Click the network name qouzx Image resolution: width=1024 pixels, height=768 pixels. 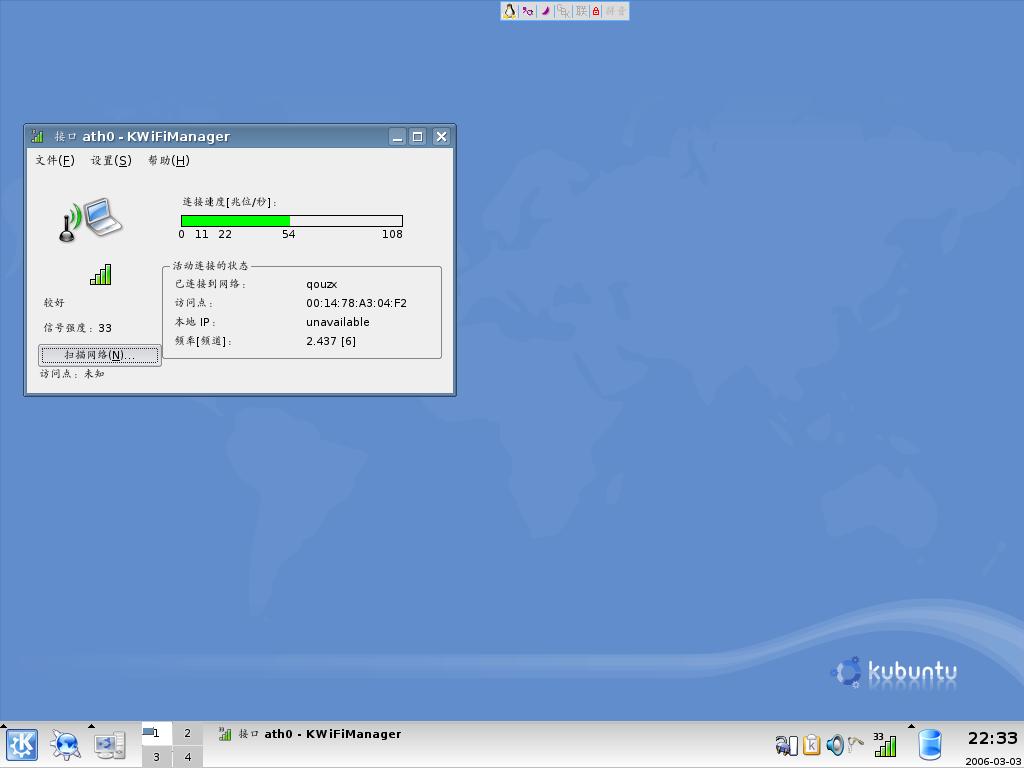pyautogui.click(x=321, y=284)
